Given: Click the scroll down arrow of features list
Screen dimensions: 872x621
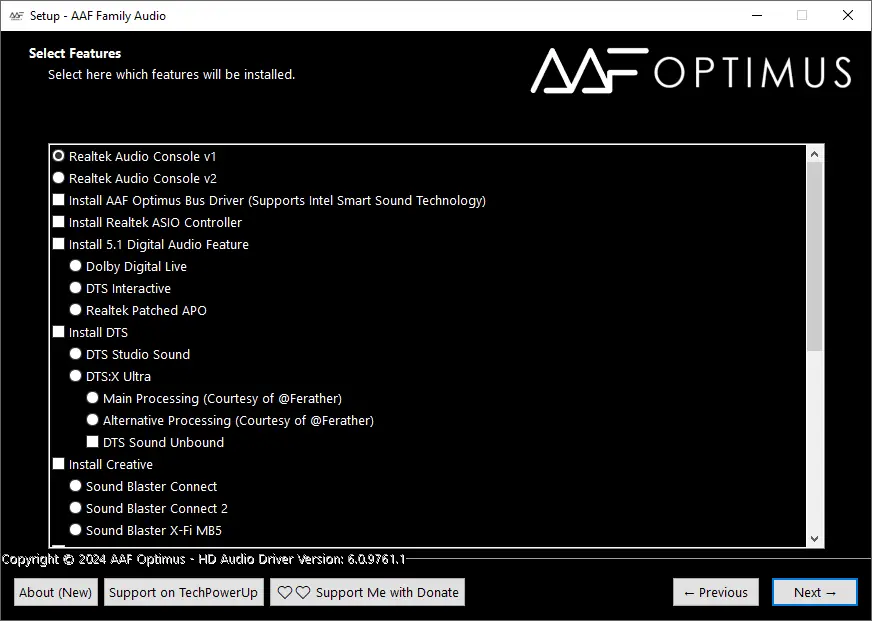Looking at the screenshot, I should click(815, 538).
